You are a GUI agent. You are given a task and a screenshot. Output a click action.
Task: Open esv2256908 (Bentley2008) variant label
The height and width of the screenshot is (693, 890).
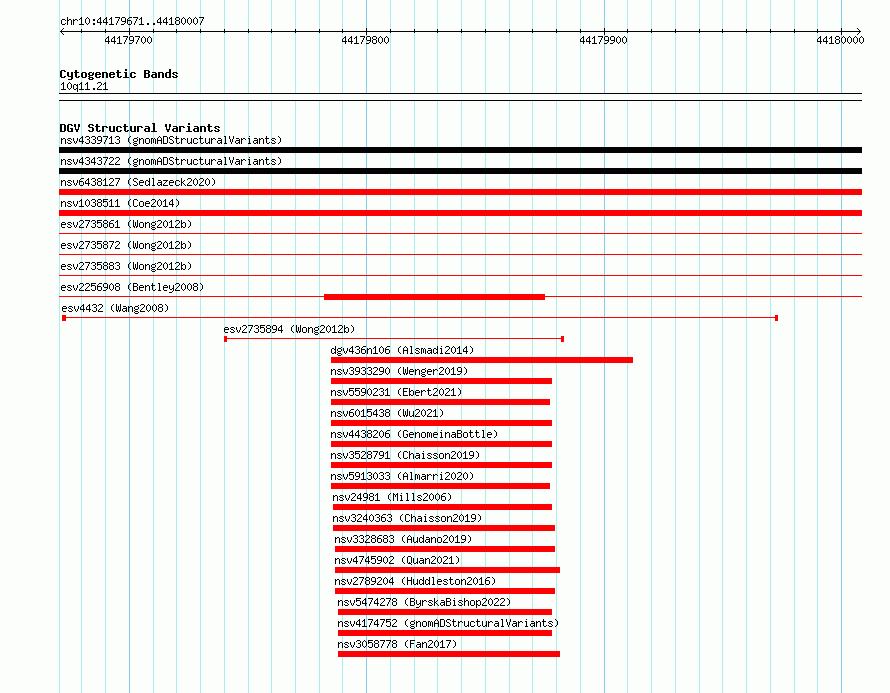[x=132, y=287]
